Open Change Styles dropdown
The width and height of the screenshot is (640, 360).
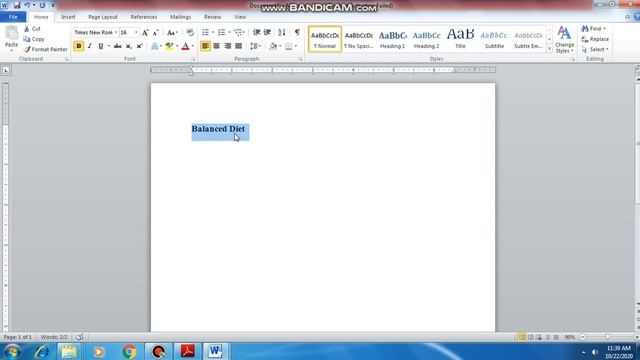tap(564, 40)
